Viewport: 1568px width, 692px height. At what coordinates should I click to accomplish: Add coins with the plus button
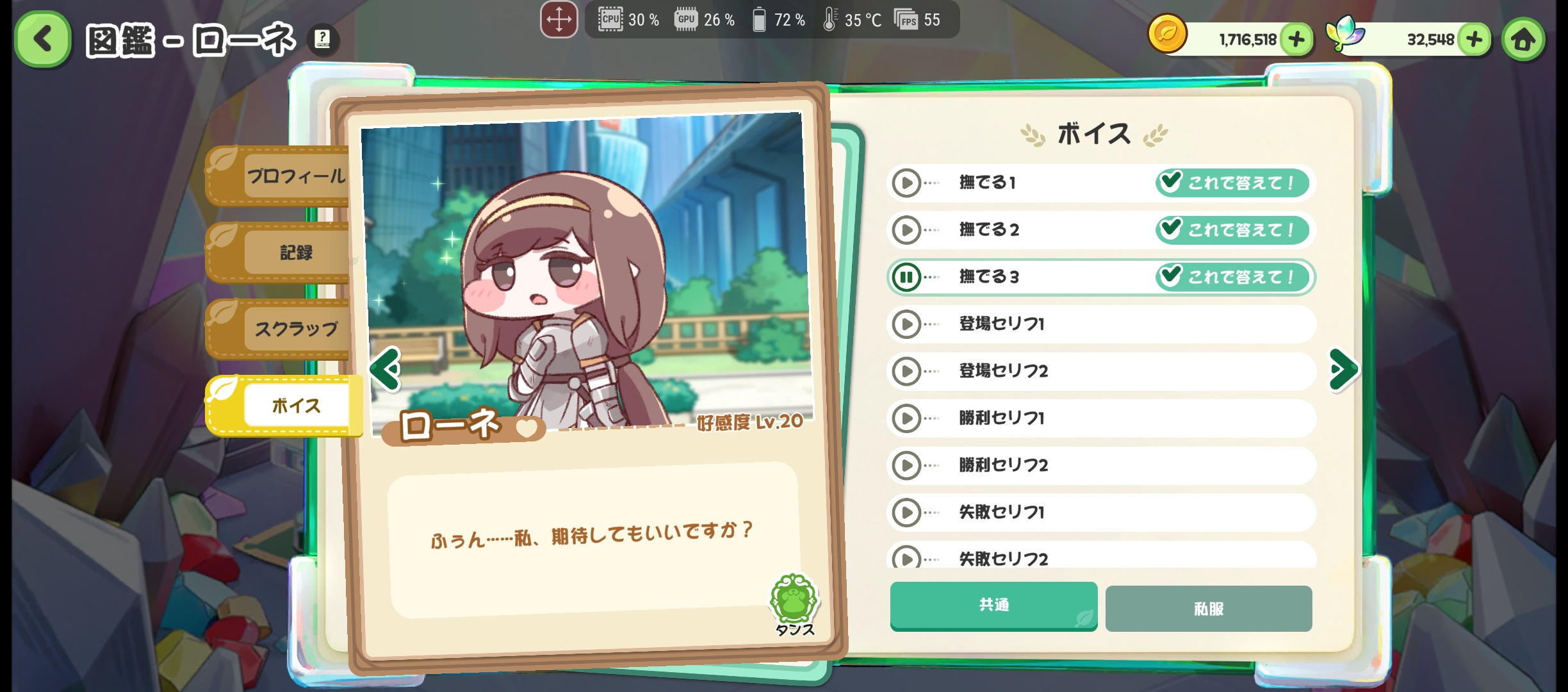tap(1296, 40)
